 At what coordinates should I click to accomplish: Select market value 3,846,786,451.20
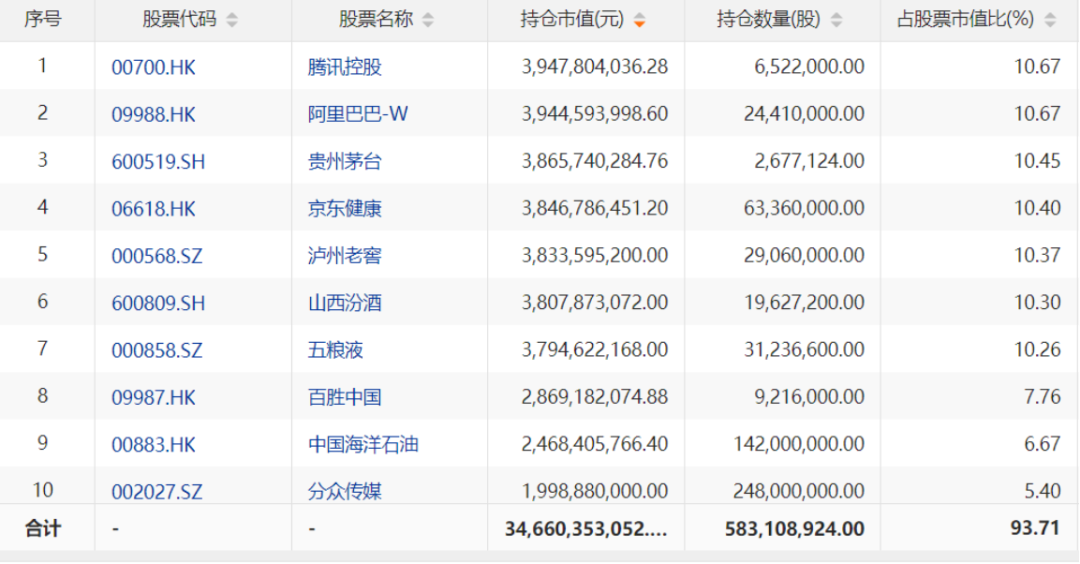(x=594, y=208)
